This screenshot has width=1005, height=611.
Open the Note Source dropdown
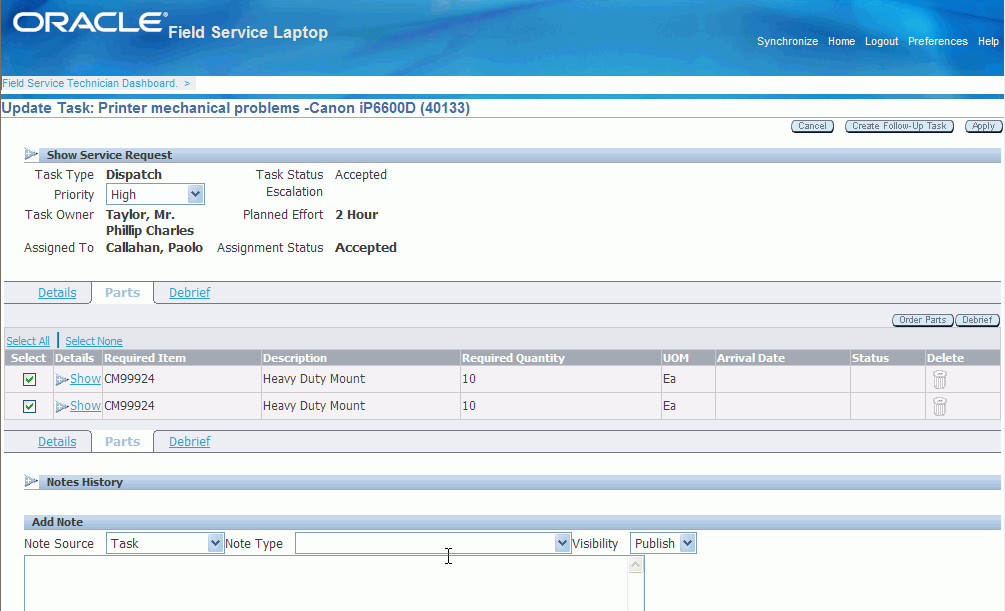(x=215, y=544)
